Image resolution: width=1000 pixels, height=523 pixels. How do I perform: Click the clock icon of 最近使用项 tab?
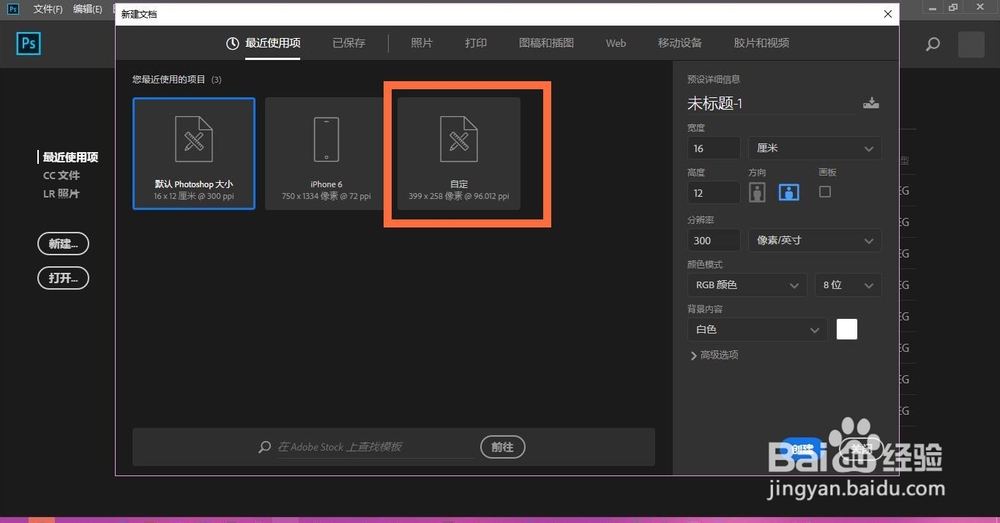[x=232, y=43]
